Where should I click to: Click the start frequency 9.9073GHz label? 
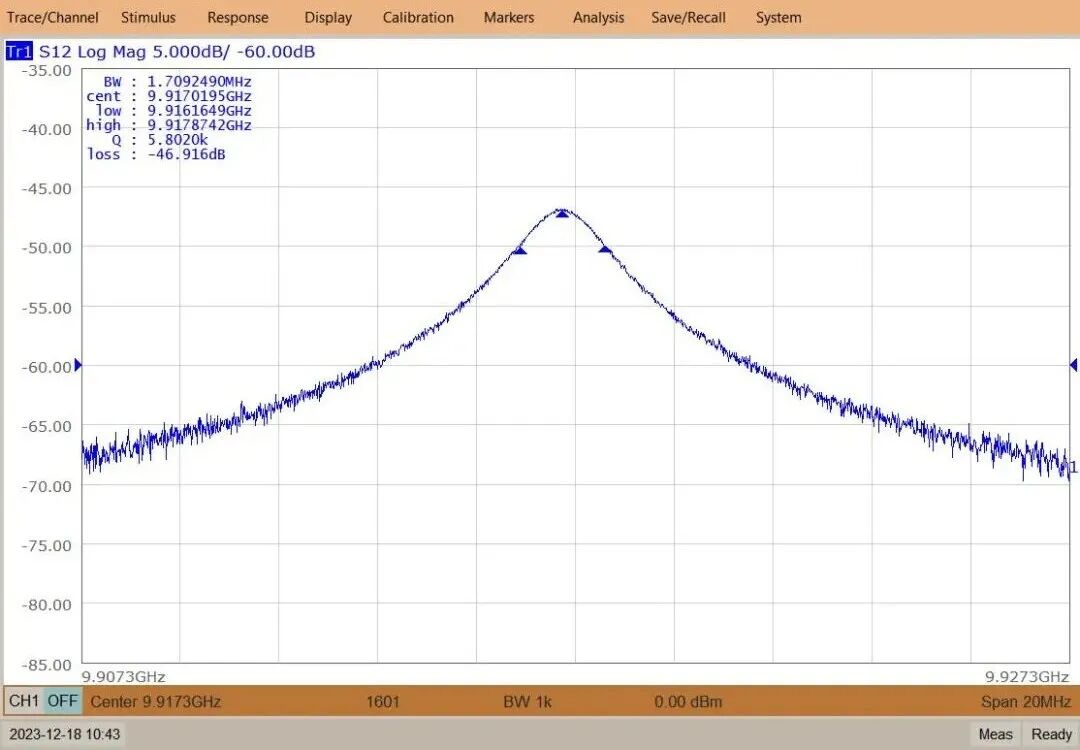(123, 676)
